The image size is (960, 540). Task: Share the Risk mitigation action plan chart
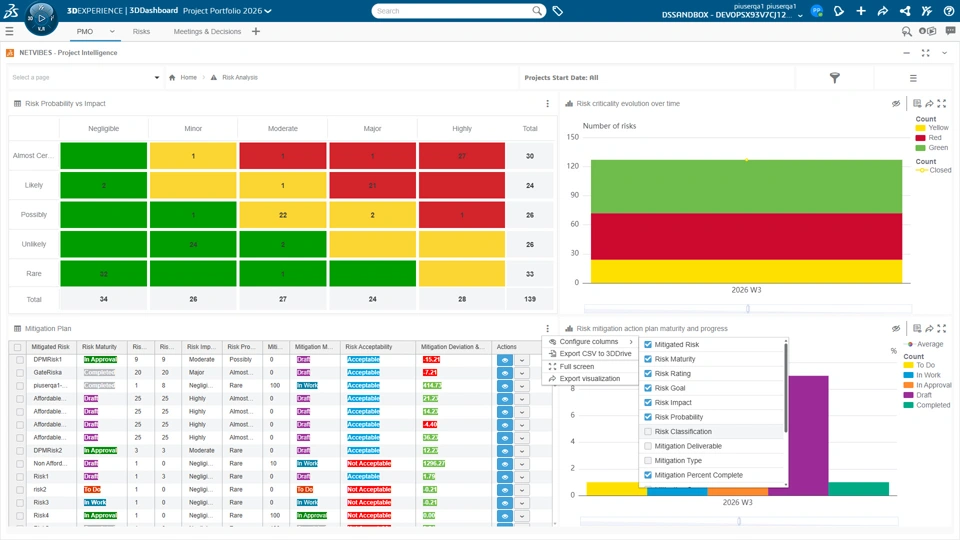tap(929, 329)
